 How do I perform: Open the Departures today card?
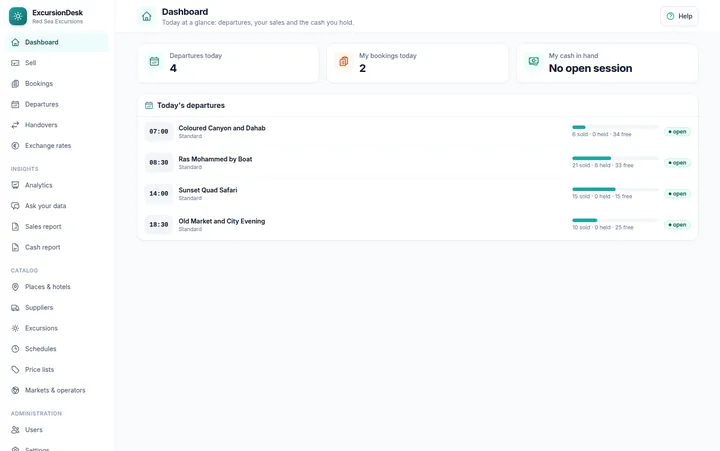(228, 63)
